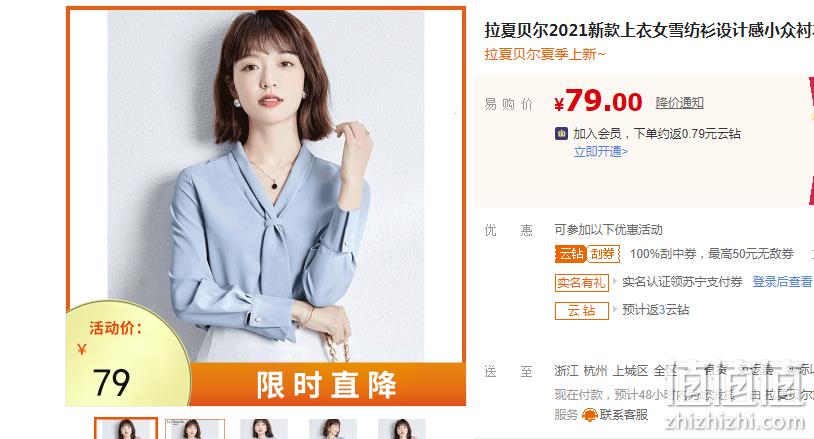The height and width of the screenshot is (439, 814).
Task: Click the main blue blouse product image
Action: pyautogui.click(x=266, y=185)
